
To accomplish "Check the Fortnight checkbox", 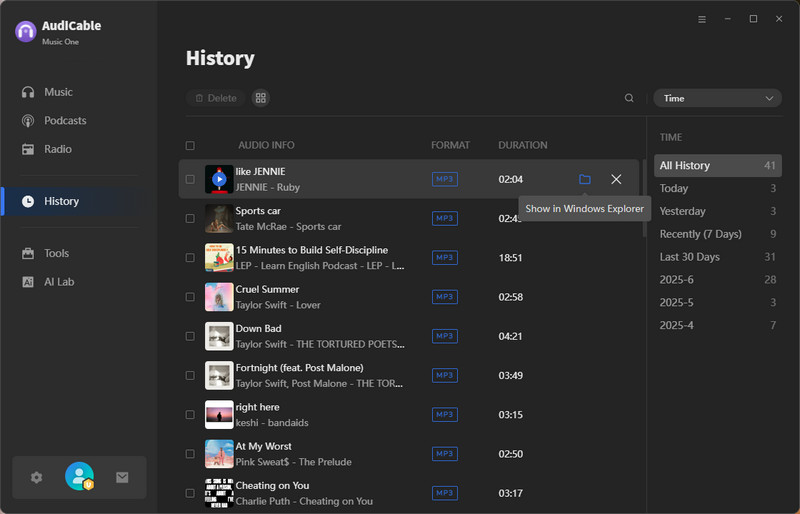I will coord(190,376).
